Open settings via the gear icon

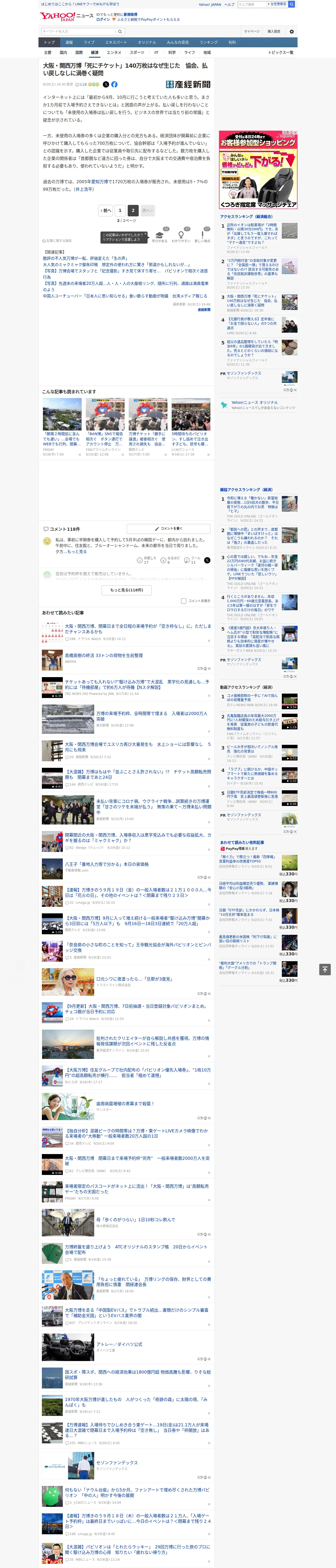(292, 32)
